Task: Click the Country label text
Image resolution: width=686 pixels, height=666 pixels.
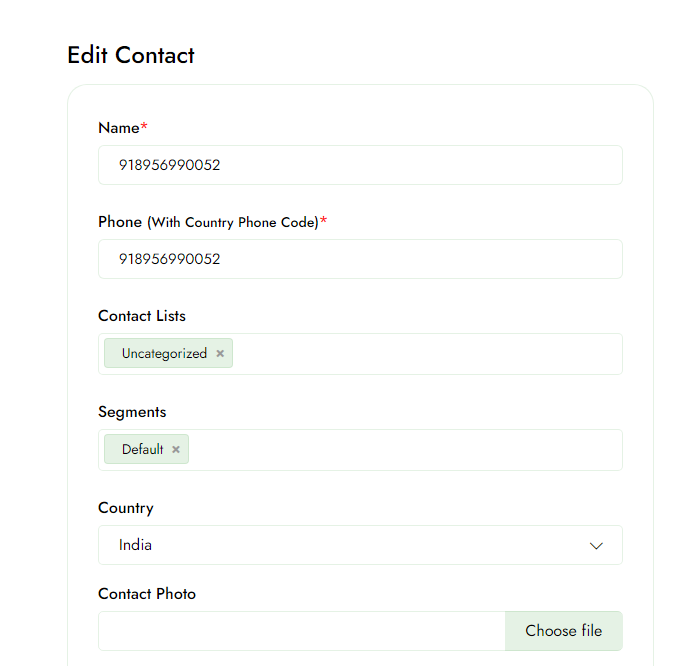Action: pos(126,508)
